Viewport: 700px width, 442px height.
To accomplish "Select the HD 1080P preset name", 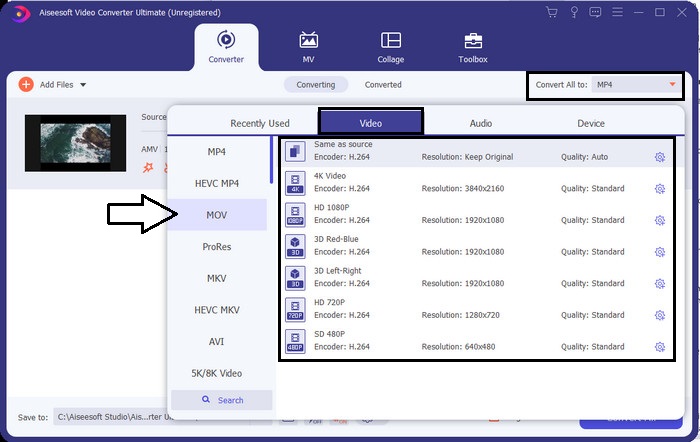I will [x=332, y=208].
